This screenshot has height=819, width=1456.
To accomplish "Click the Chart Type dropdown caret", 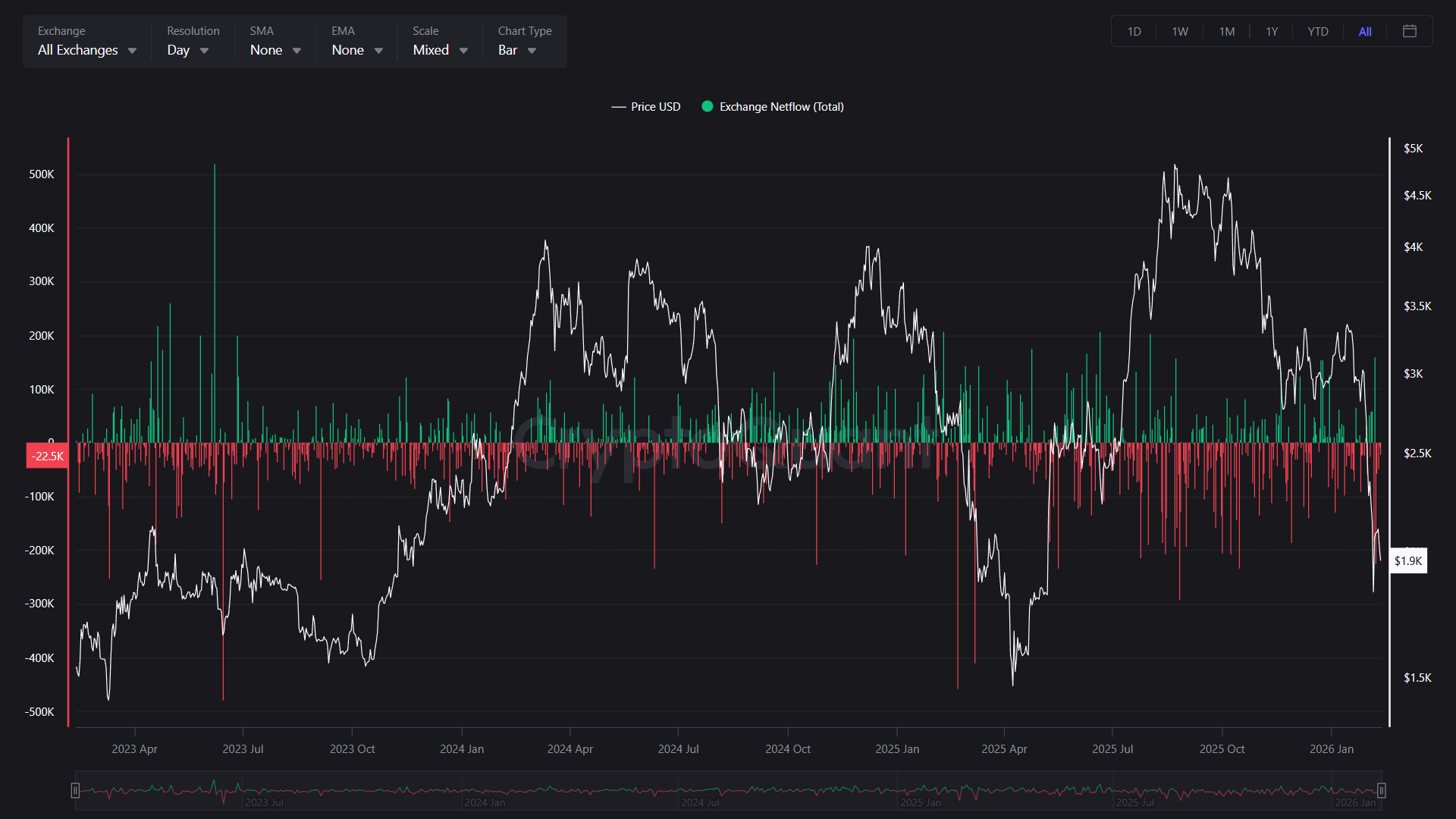I will point(532,51).
